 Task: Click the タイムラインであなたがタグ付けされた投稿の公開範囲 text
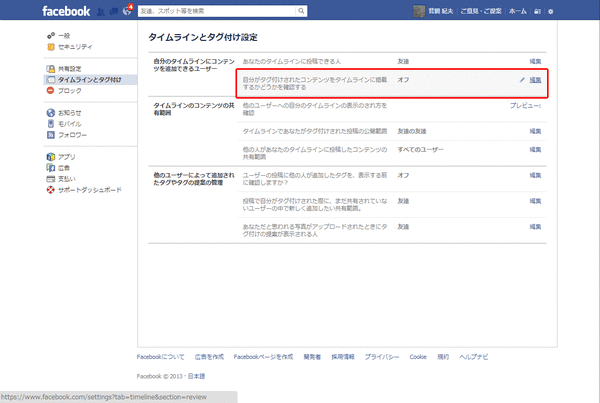(315, 131)
